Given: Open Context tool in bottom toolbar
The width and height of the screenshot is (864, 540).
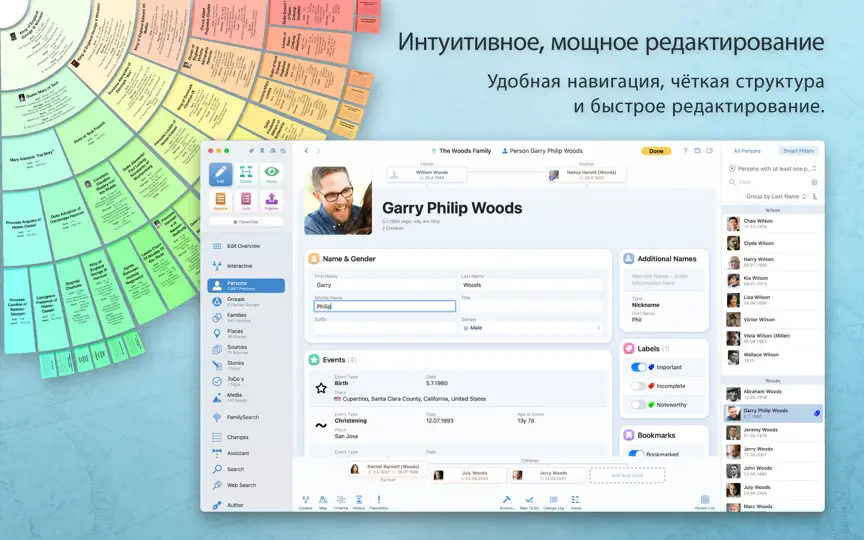Looking at the screenshot, I should point(305,502).
